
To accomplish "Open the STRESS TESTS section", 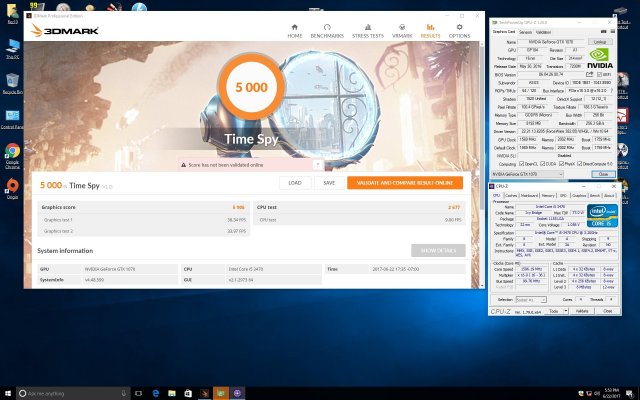I will coord(366,32).
